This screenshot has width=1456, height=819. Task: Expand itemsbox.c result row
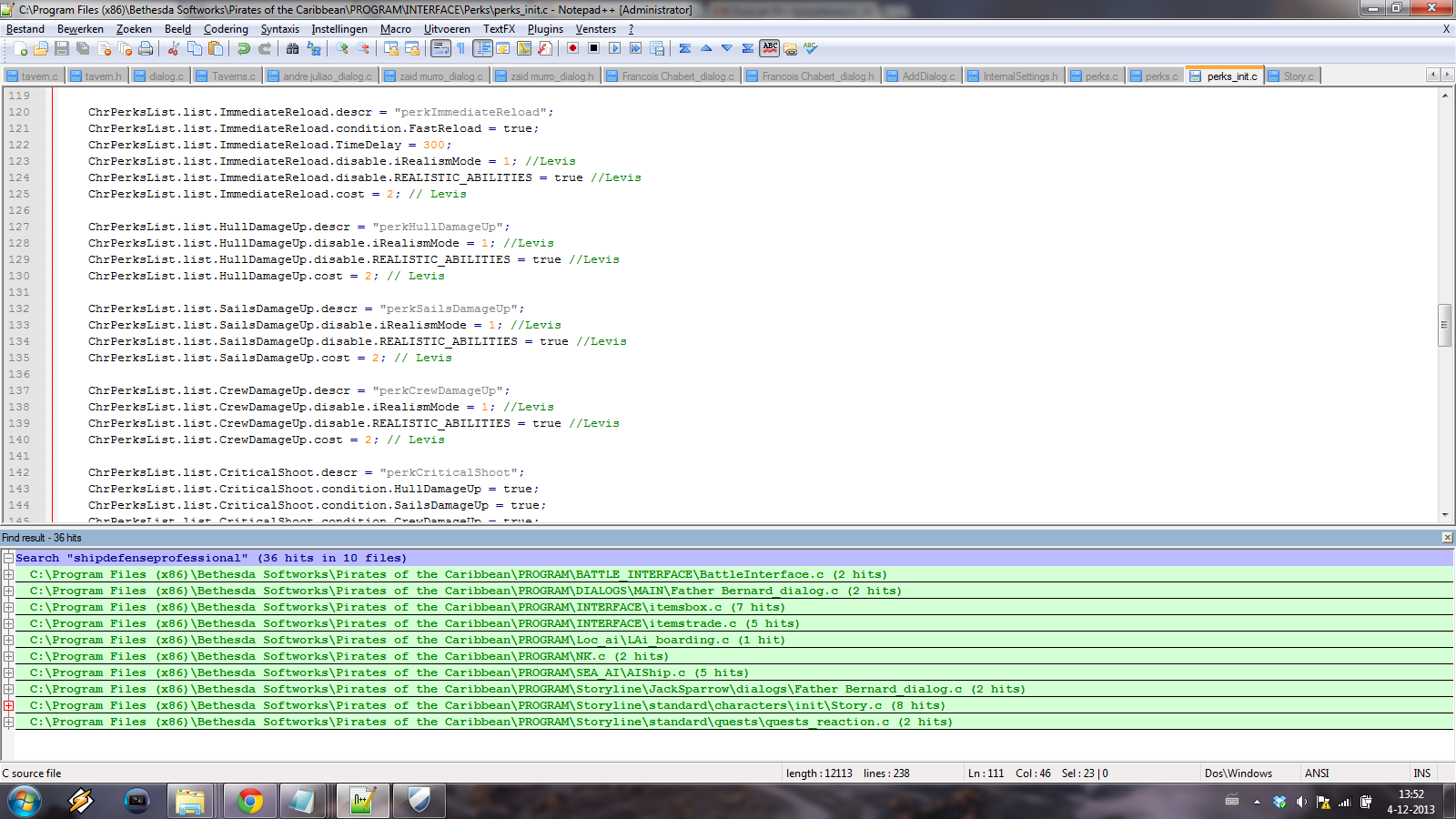point(8,607)
